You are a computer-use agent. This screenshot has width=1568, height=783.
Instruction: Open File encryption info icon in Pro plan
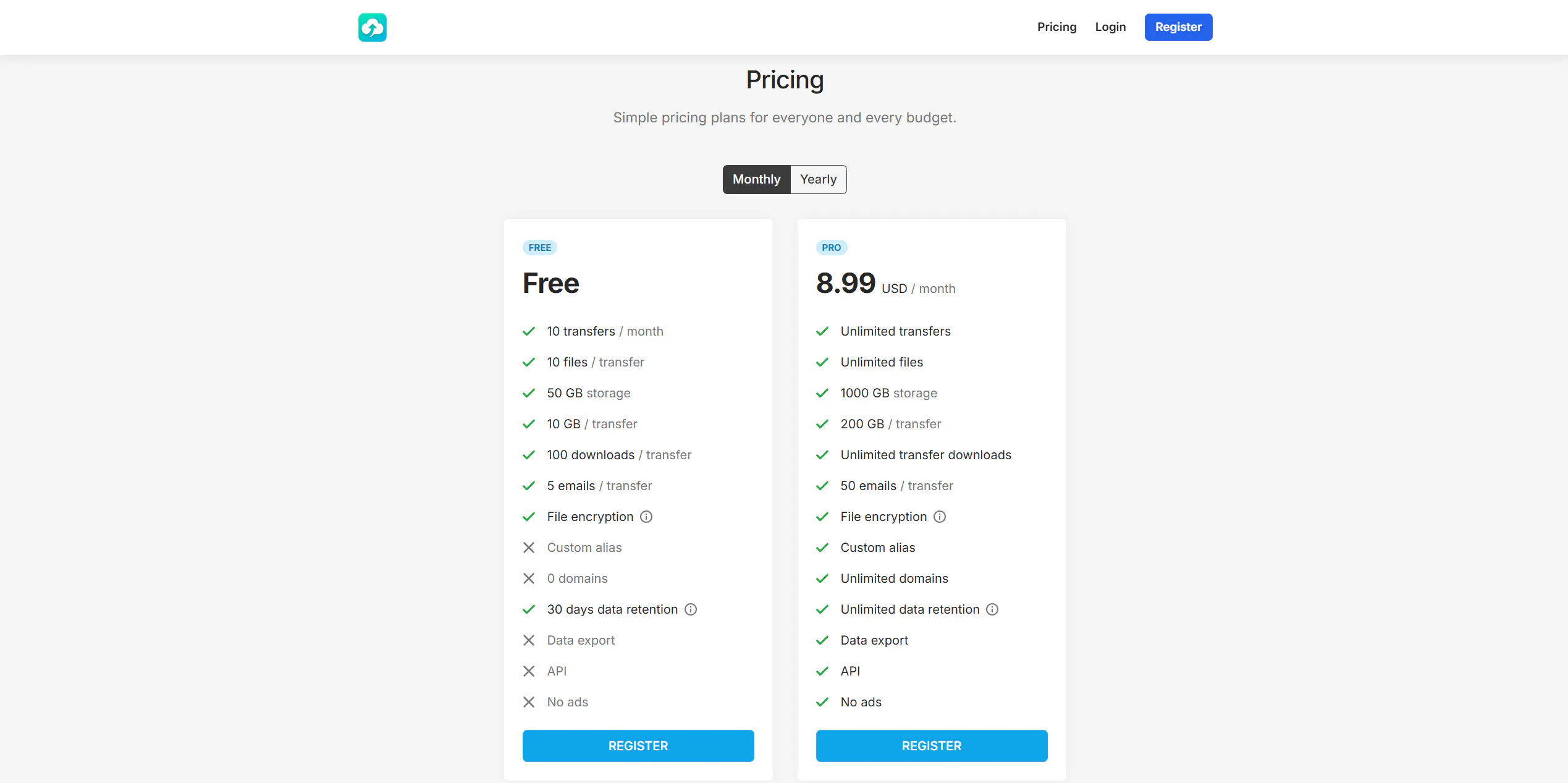coord(939,517)
